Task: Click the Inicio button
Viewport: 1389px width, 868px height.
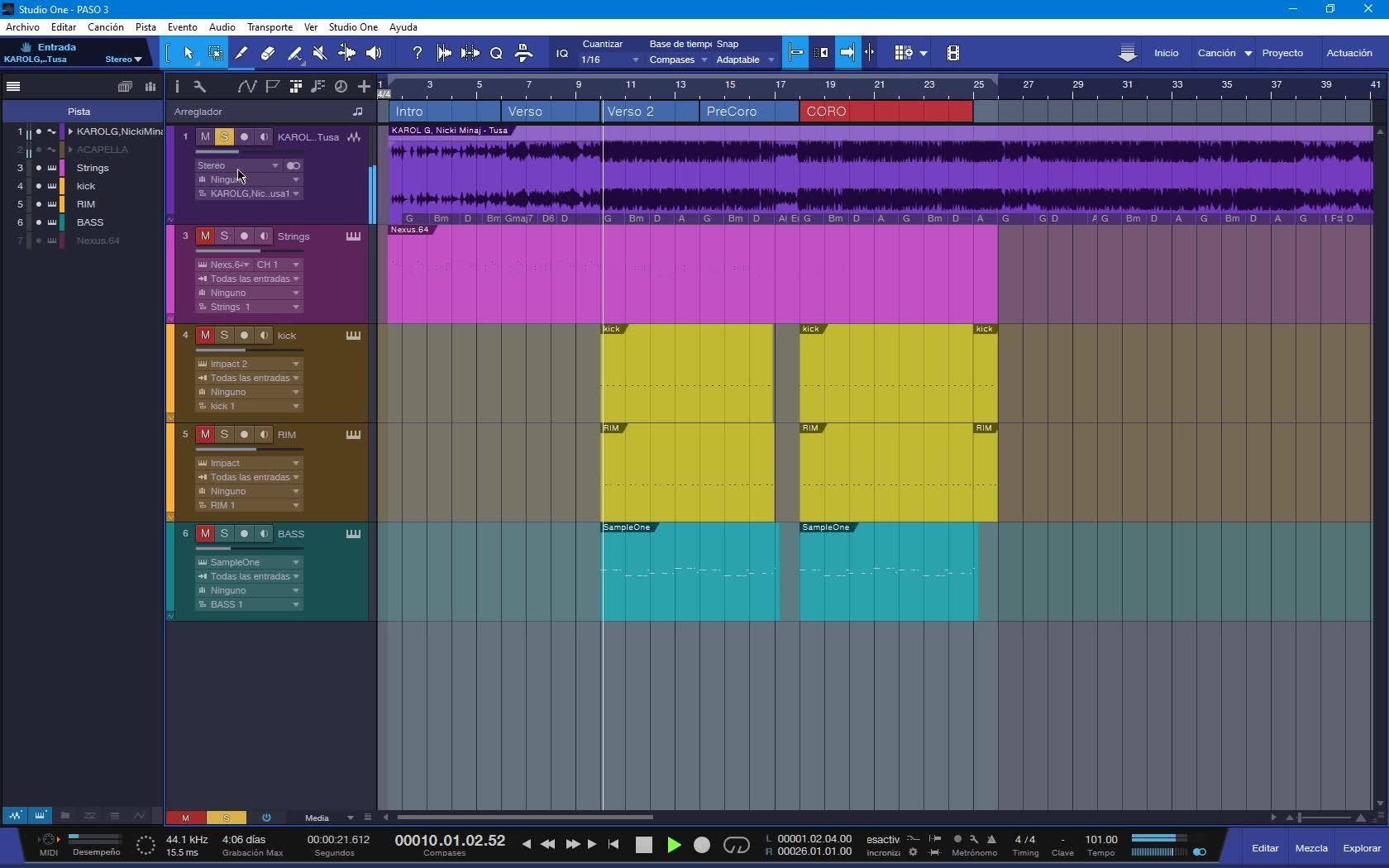Action: pyautogui.click(x=1166, y=53)
